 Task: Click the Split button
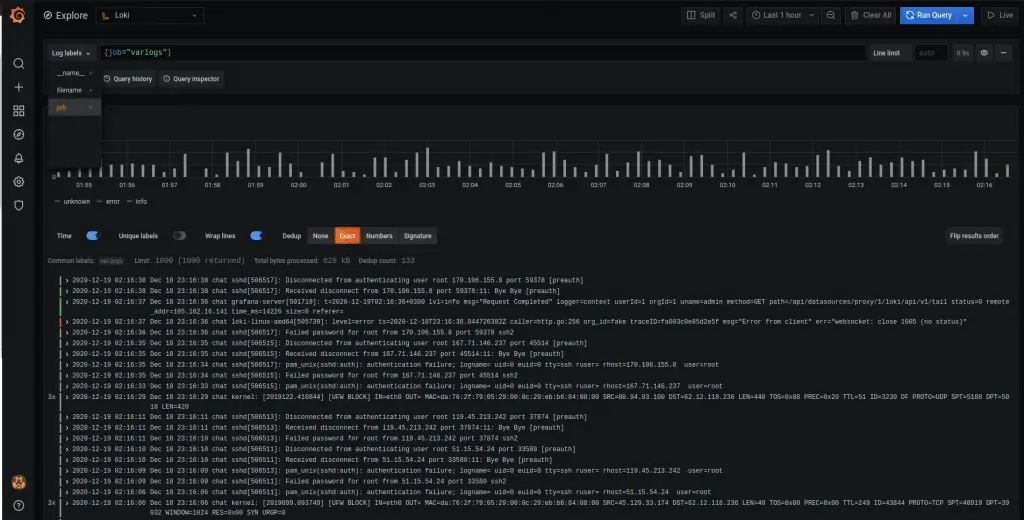click(701, 15)
